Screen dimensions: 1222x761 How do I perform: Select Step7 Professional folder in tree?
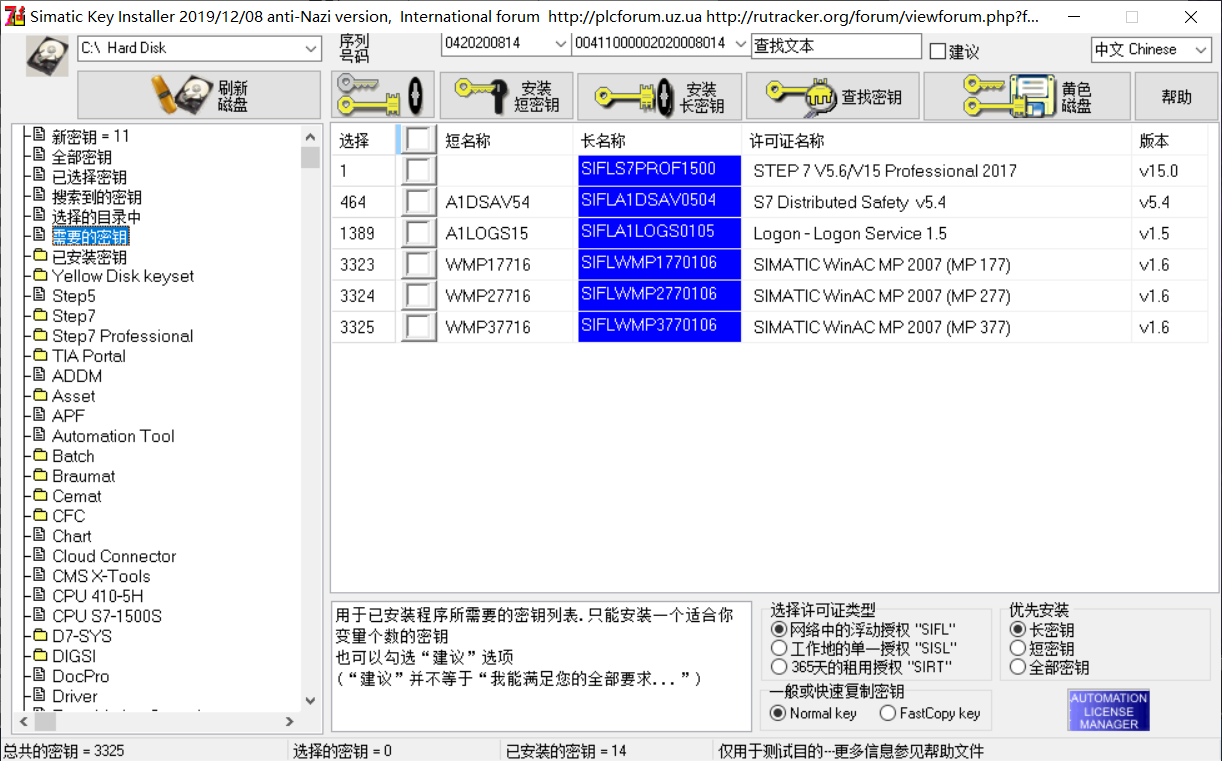coord(122,336)
